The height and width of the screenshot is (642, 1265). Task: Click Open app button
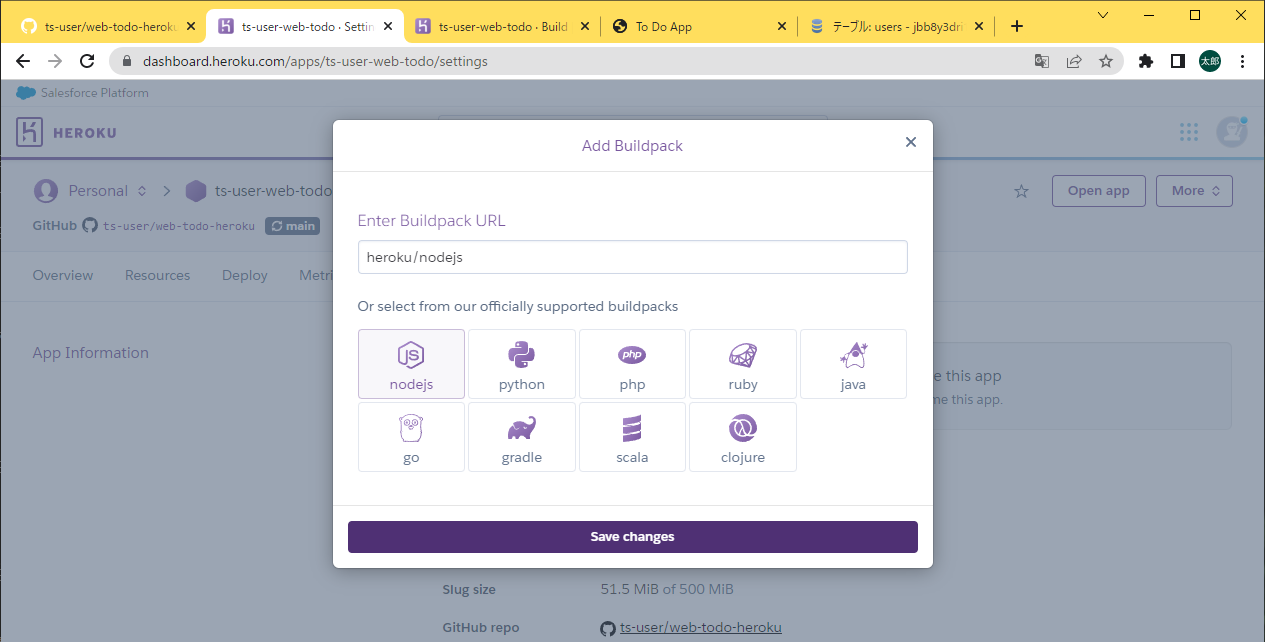pyautogui.click(x=1098, y=191)
